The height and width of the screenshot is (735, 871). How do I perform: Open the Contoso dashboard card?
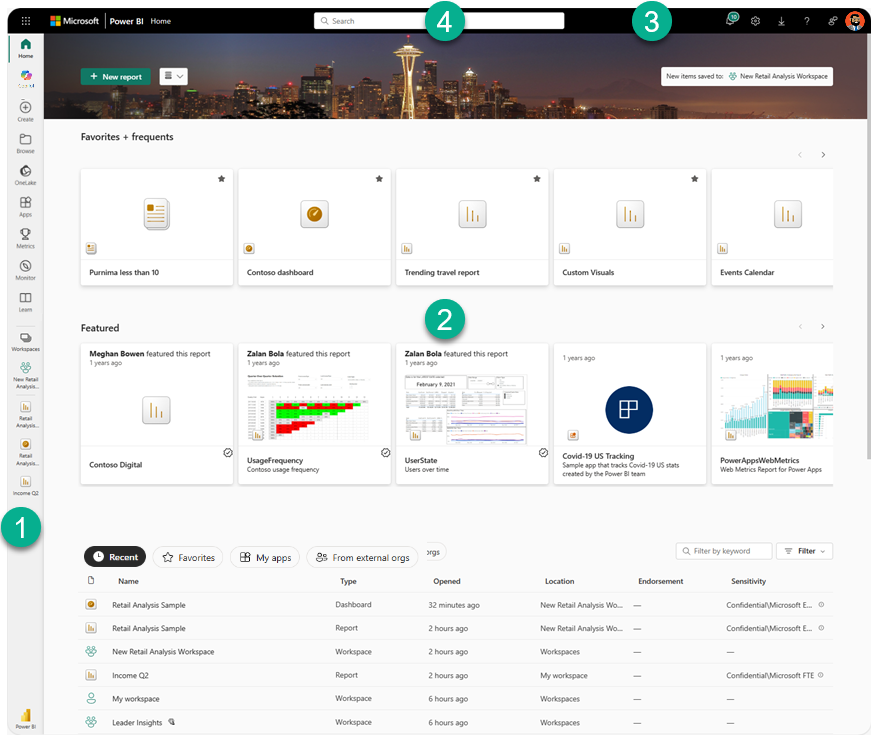click(314, 227)
